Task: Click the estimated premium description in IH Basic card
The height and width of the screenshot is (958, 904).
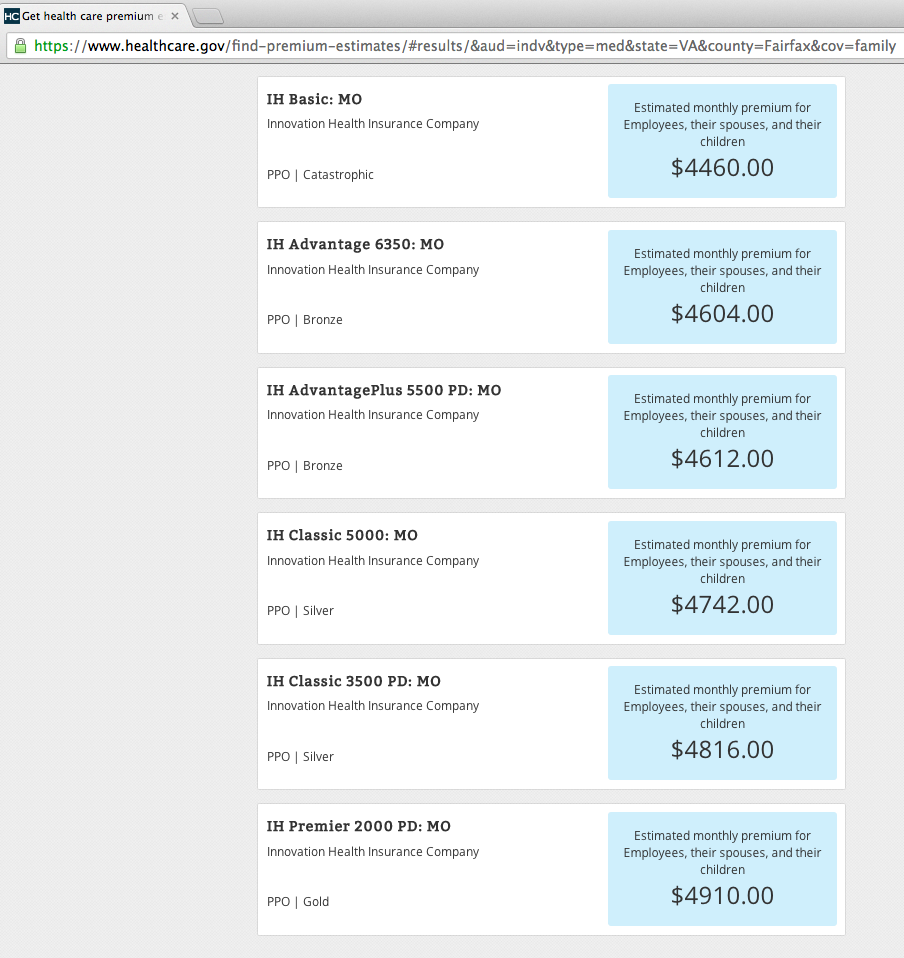Action: point(722,125)
